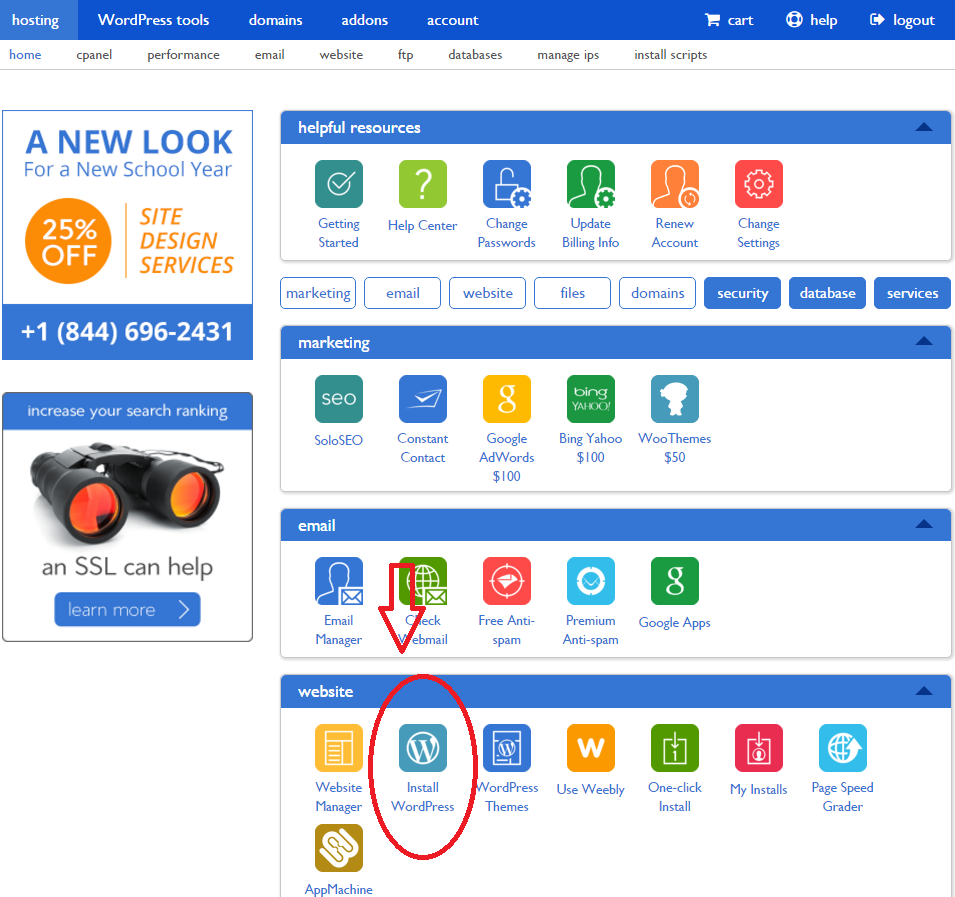Open the Change Settings gear icon
955x897 pixels.
point(759,184)
